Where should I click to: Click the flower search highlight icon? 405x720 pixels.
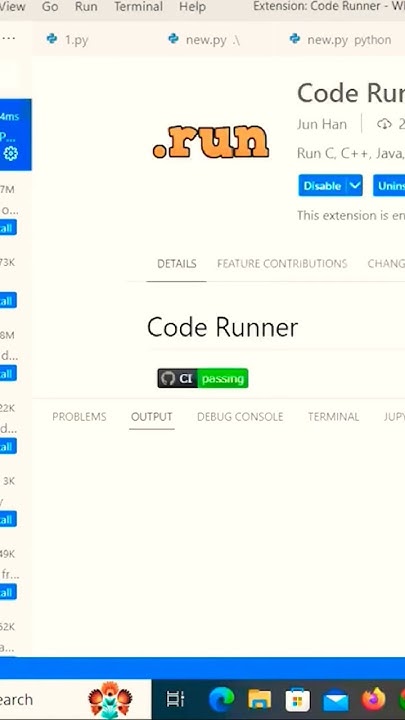[x=110, y=699]
